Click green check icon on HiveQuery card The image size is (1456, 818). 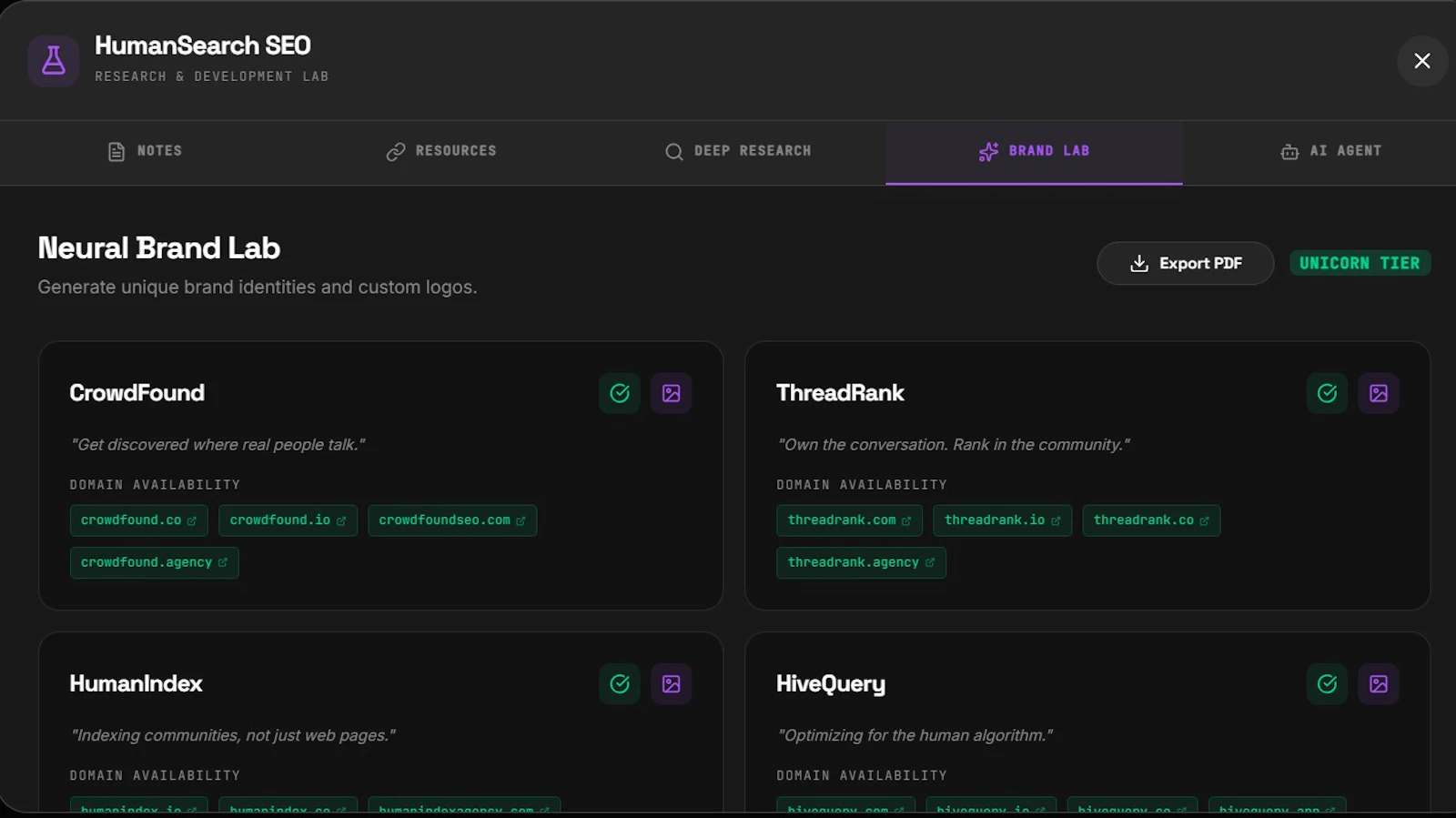1327,684
